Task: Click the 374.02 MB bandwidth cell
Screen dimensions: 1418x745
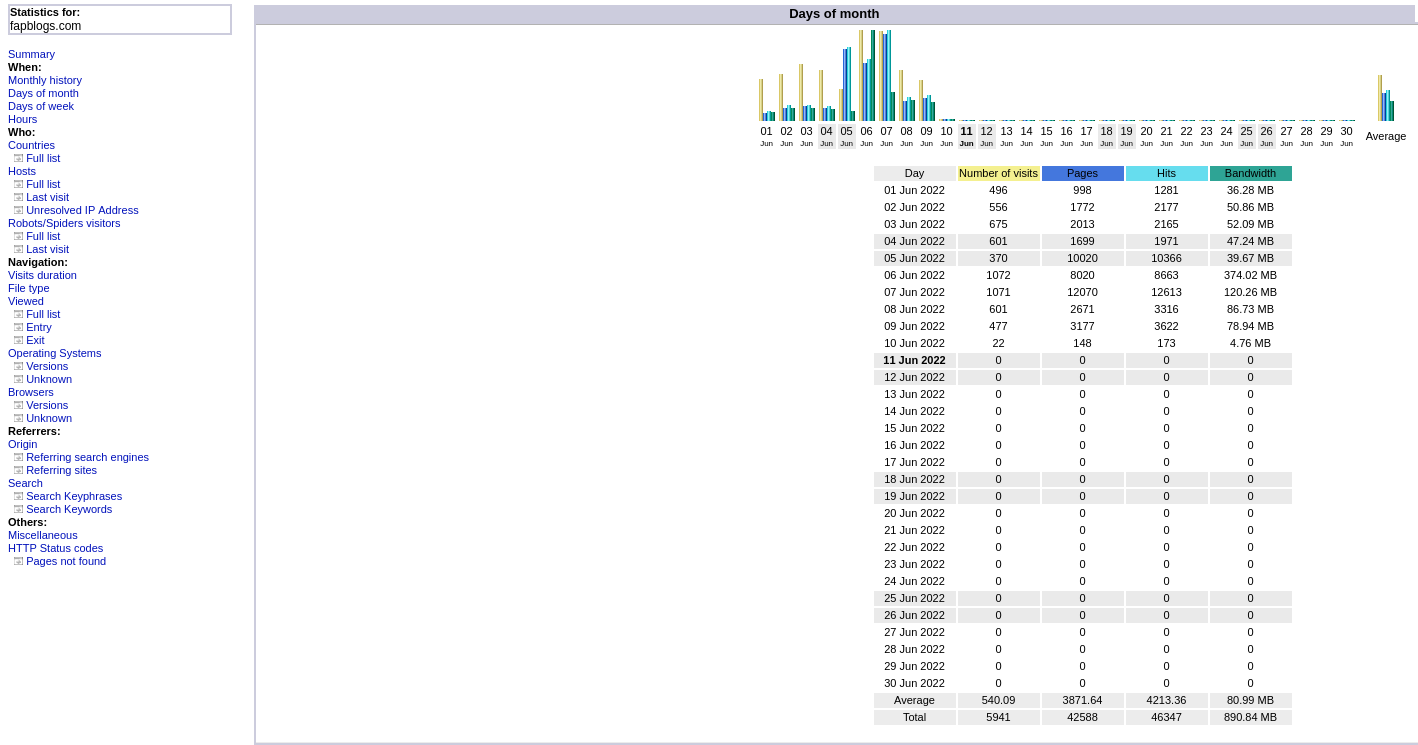Action: pos(1250,275)
